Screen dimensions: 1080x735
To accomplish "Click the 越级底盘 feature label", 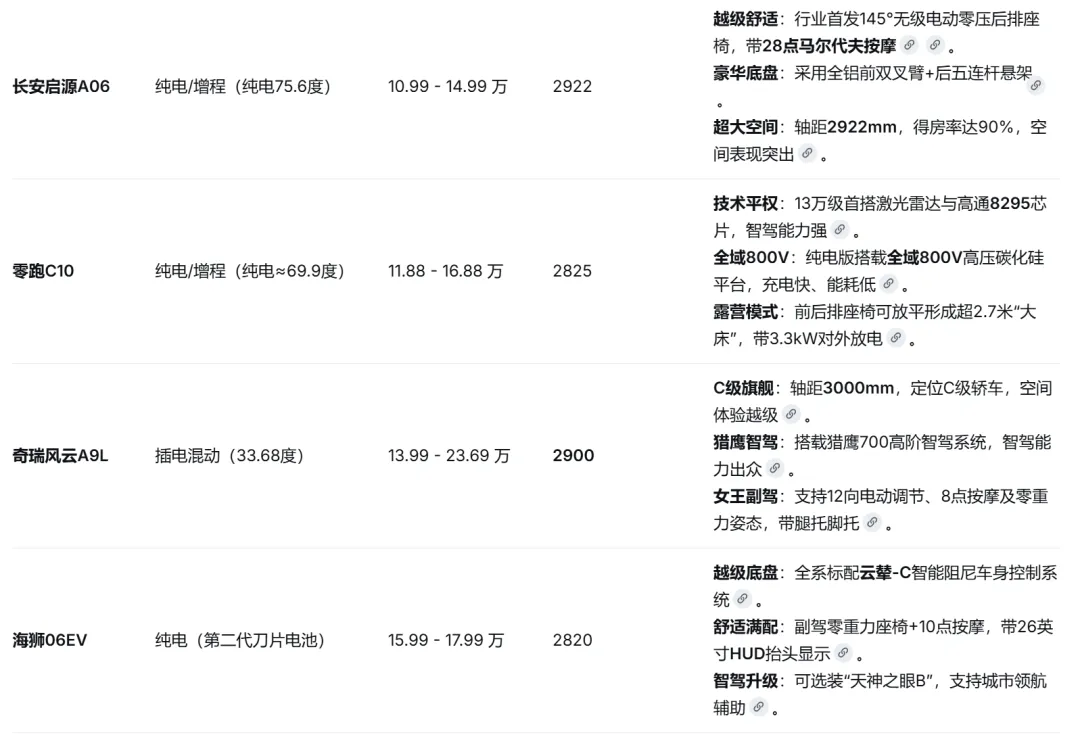I will click(x=745, y=572).
